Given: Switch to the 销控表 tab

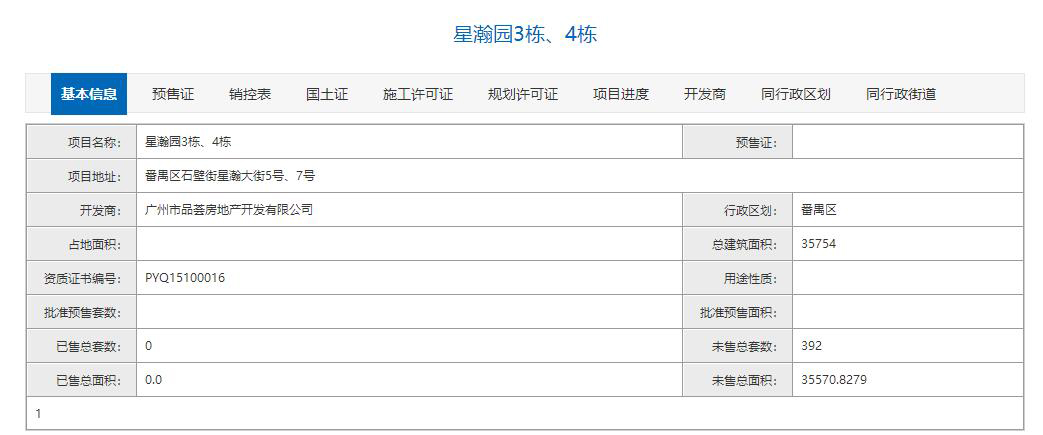Looking at the screenshot, I should (x=250, y=94).
